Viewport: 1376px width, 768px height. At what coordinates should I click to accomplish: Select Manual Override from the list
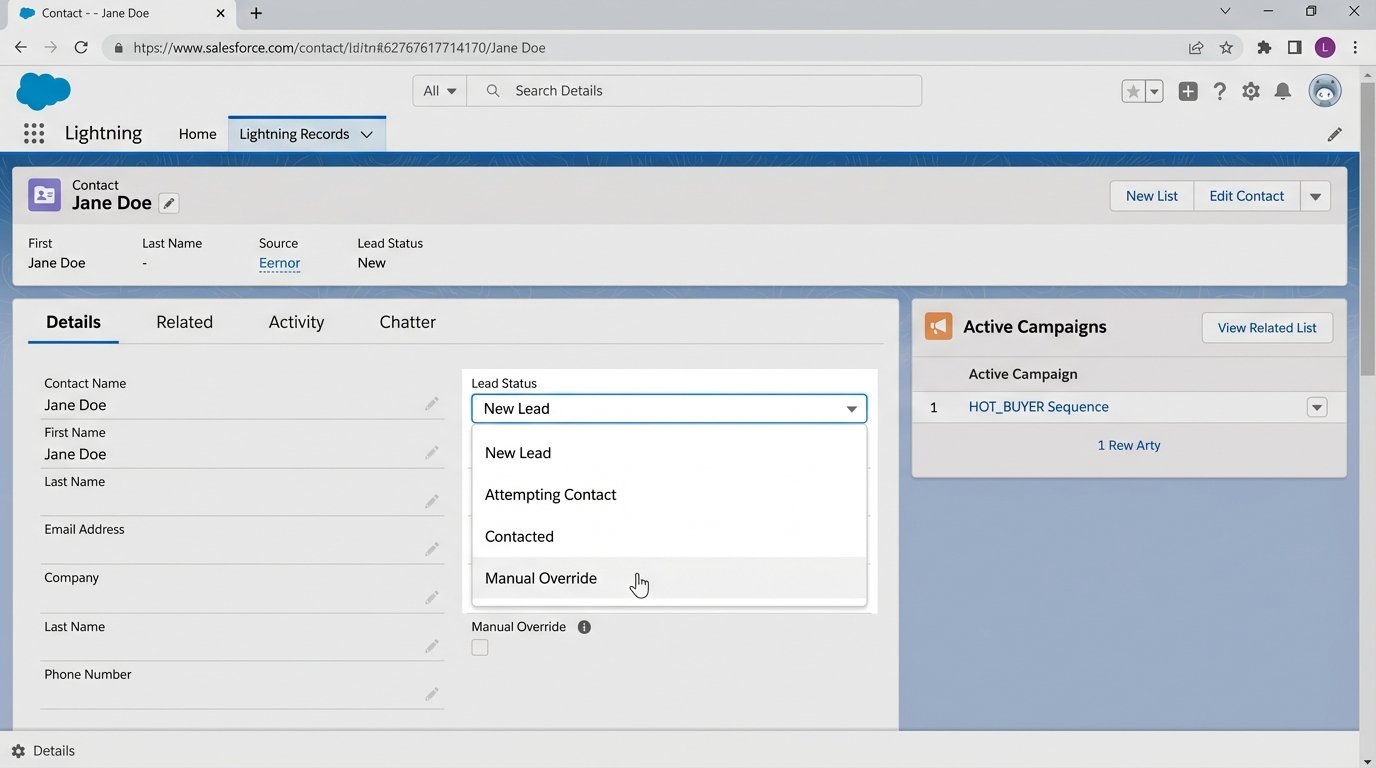pyautogui.click(x=541, y=578)
